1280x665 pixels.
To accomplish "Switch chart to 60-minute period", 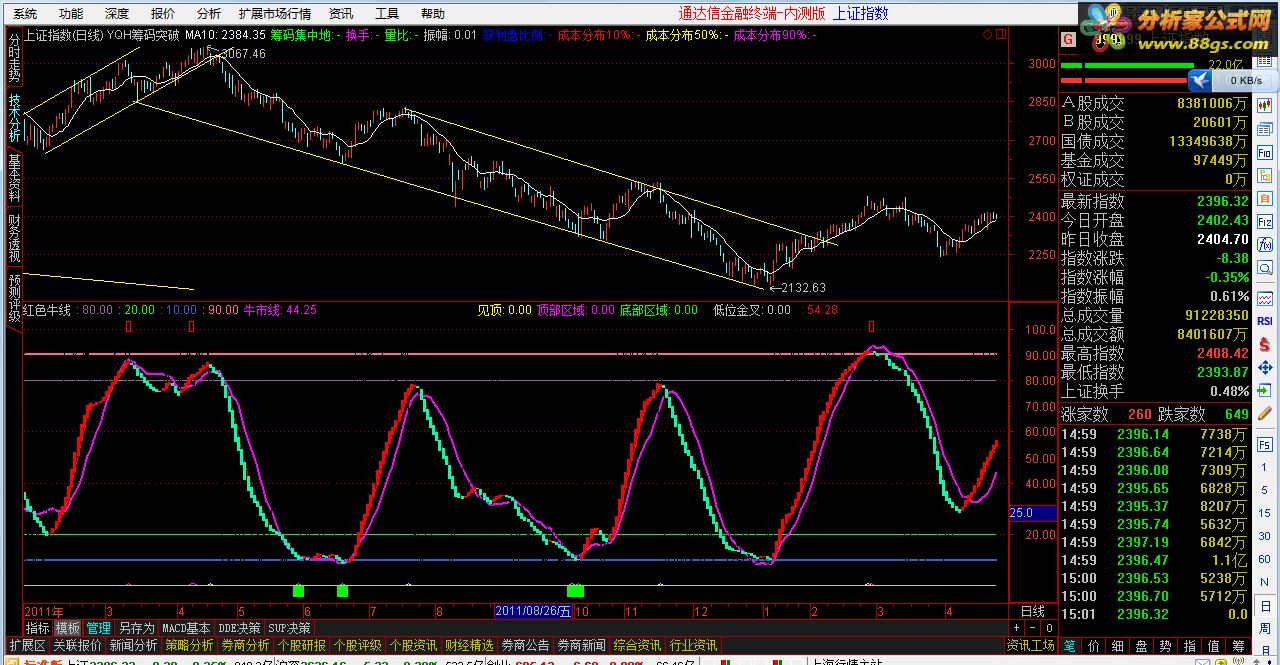I will click(x=1264, y=559).
